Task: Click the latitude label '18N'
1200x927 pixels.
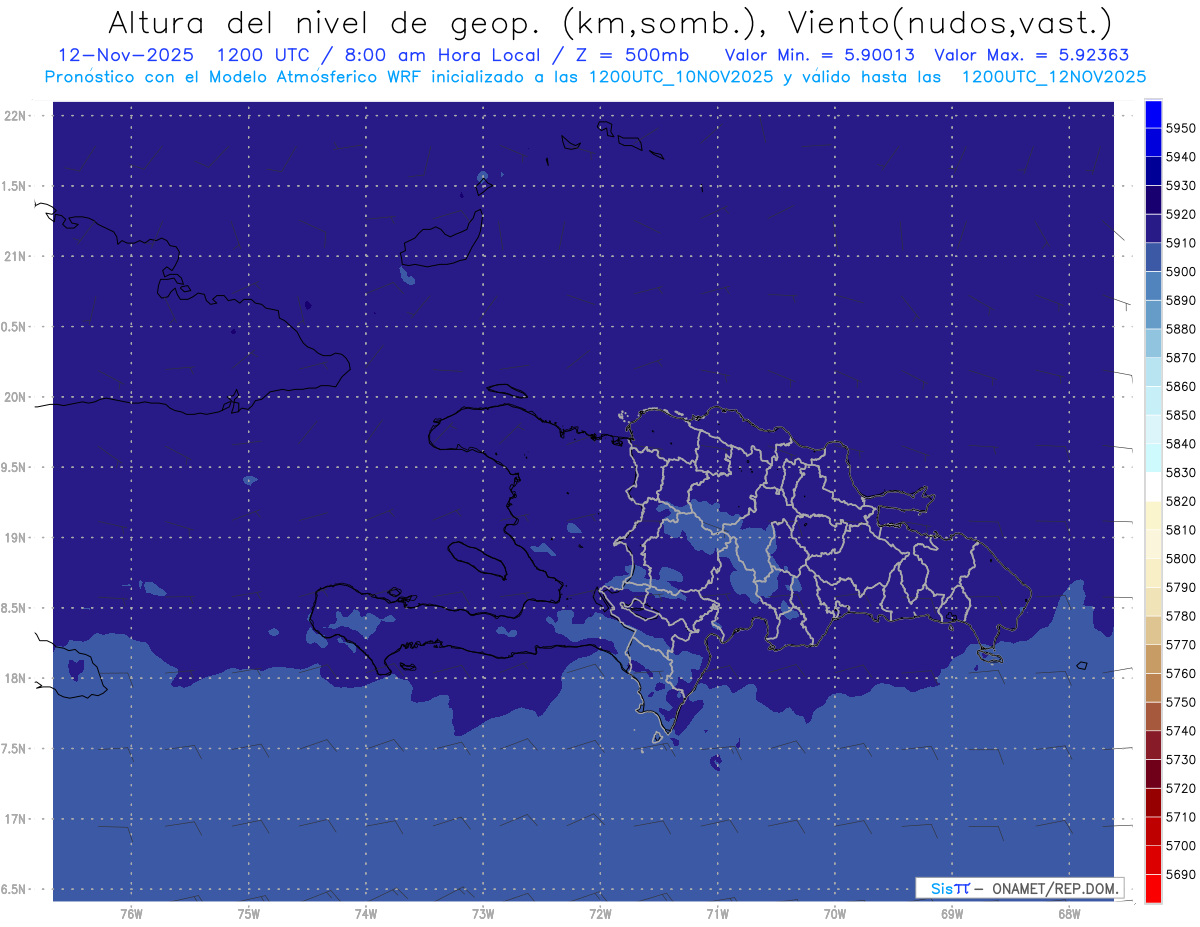Action: tap(17, 678)
